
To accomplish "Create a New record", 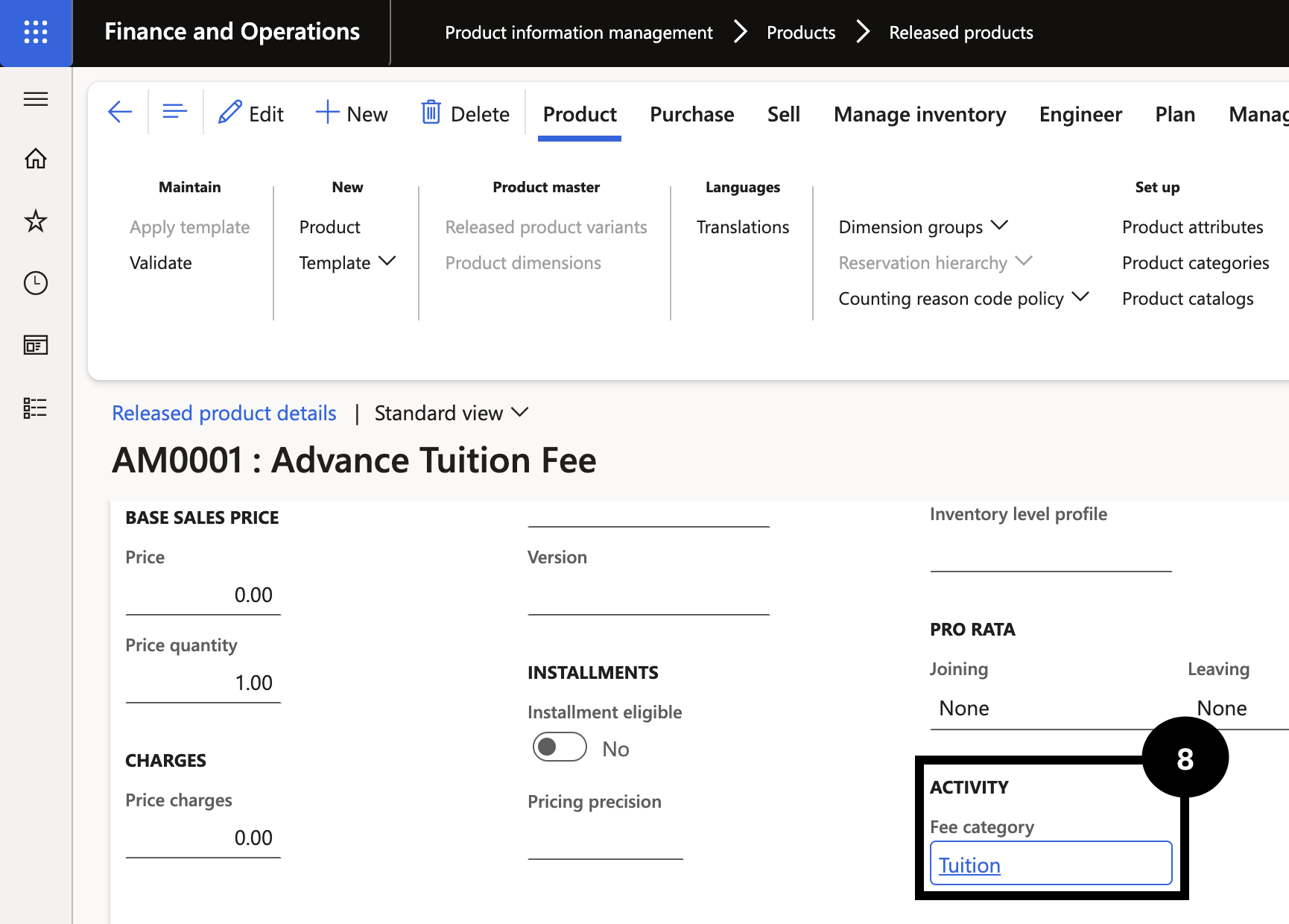I will click(352, 113).
